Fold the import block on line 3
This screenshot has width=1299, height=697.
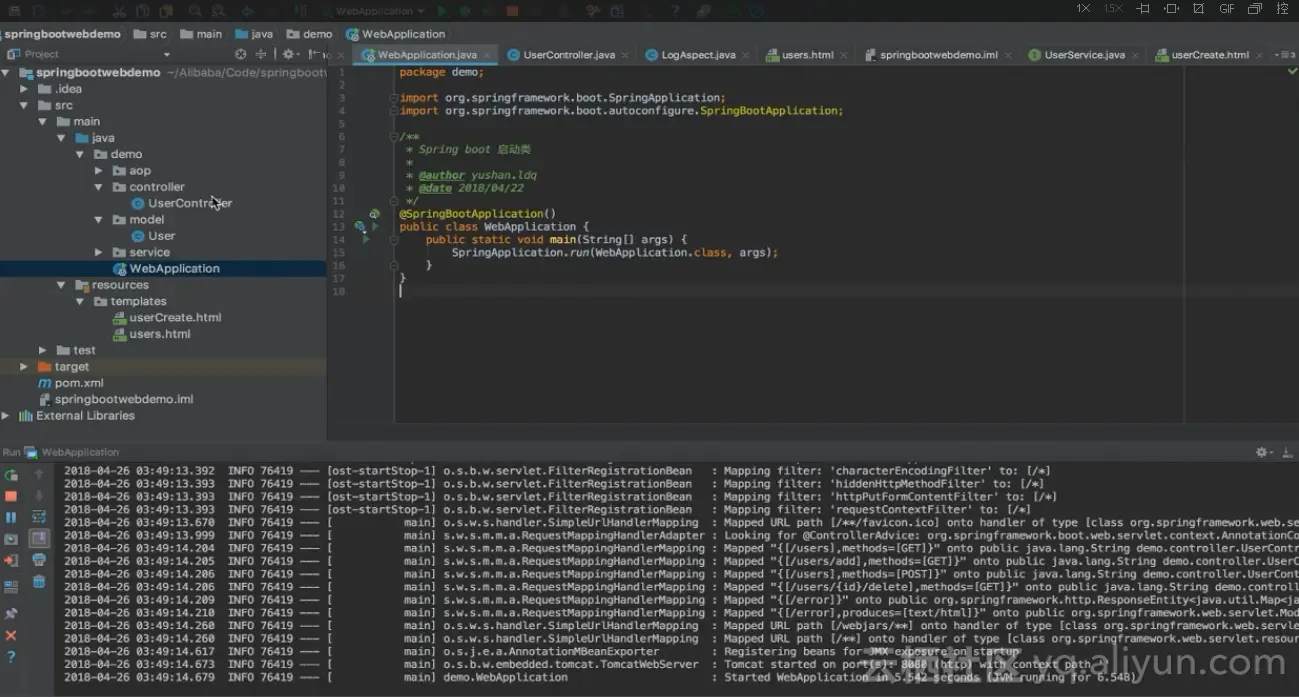(x=394, y=98)
